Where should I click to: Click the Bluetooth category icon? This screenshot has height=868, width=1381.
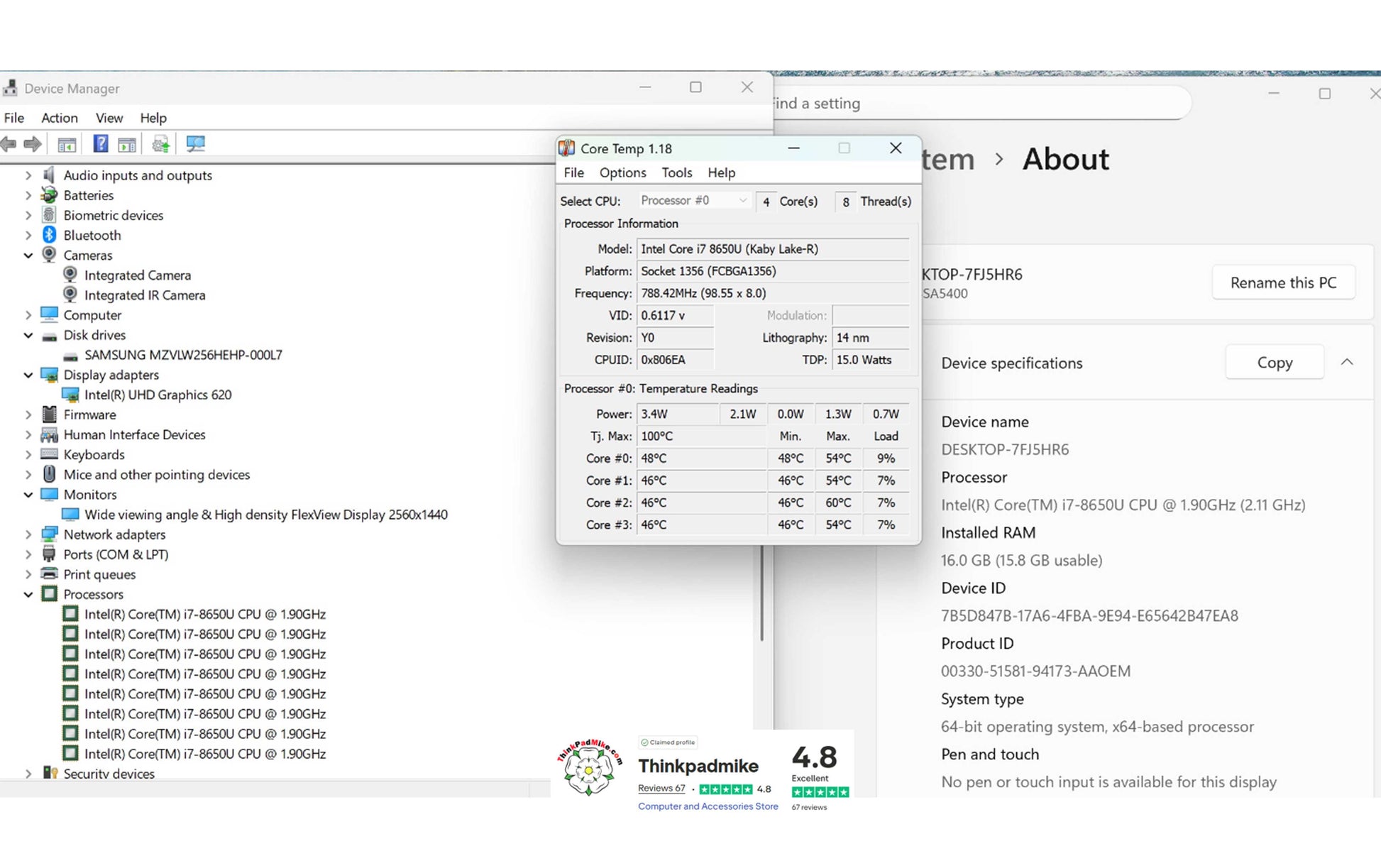[49, 235]
